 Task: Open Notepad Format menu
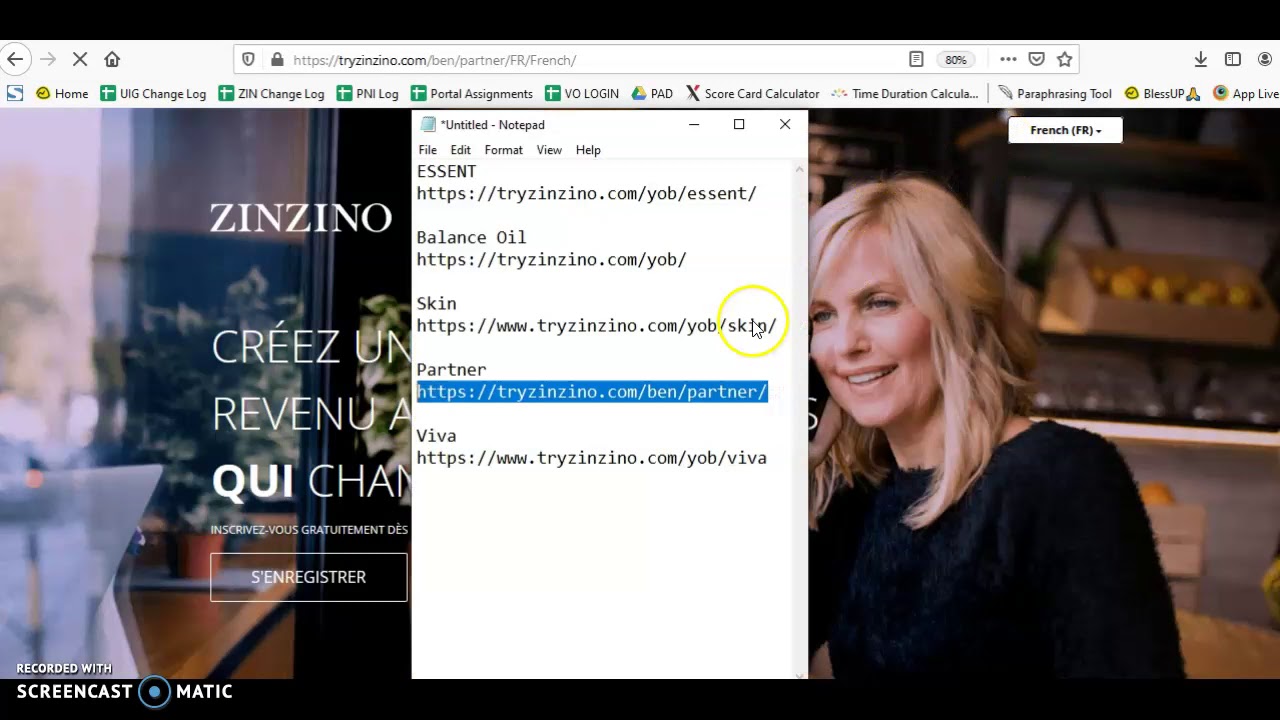503,150
